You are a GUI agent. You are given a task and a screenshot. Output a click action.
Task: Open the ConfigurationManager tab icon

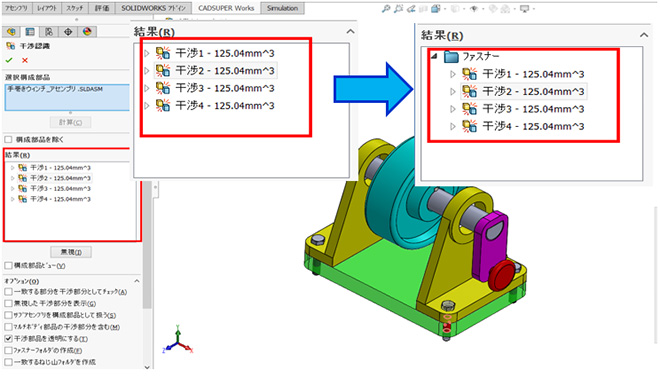(x=49, y=32)
